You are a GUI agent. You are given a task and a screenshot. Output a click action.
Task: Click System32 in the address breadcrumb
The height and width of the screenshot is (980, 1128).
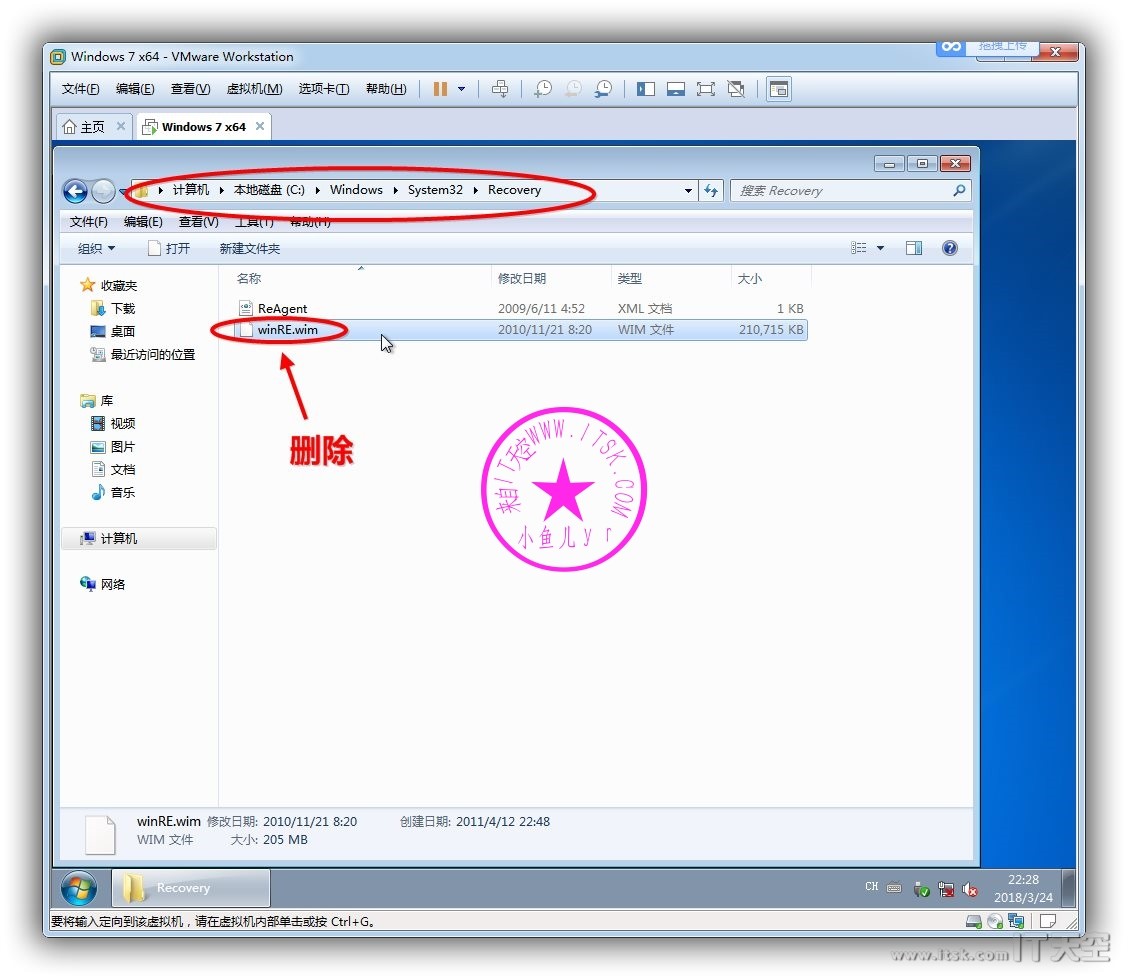(435, 190)
